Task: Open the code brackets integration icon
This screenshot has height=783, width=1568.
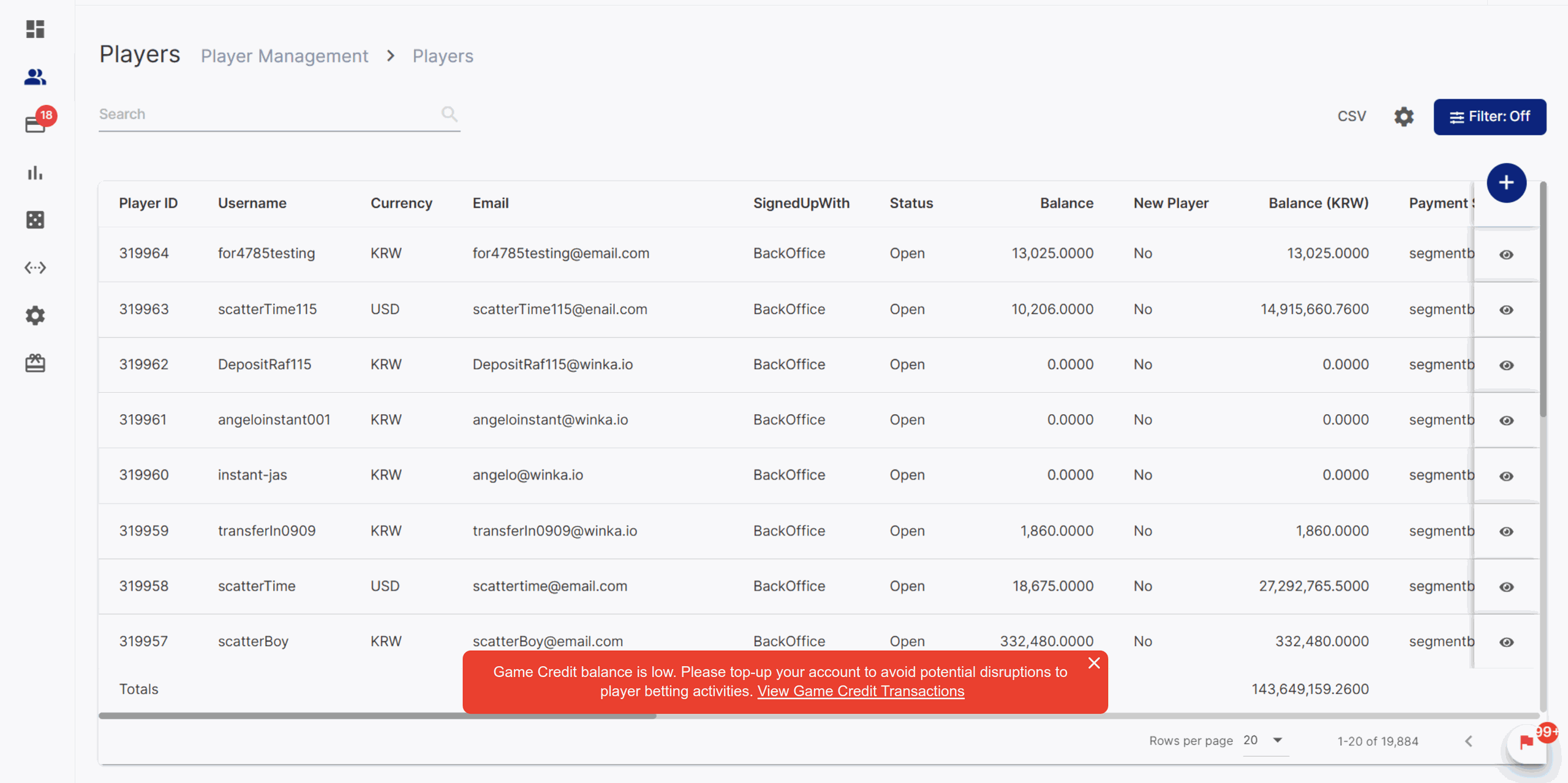Action: tap(35, 268)
